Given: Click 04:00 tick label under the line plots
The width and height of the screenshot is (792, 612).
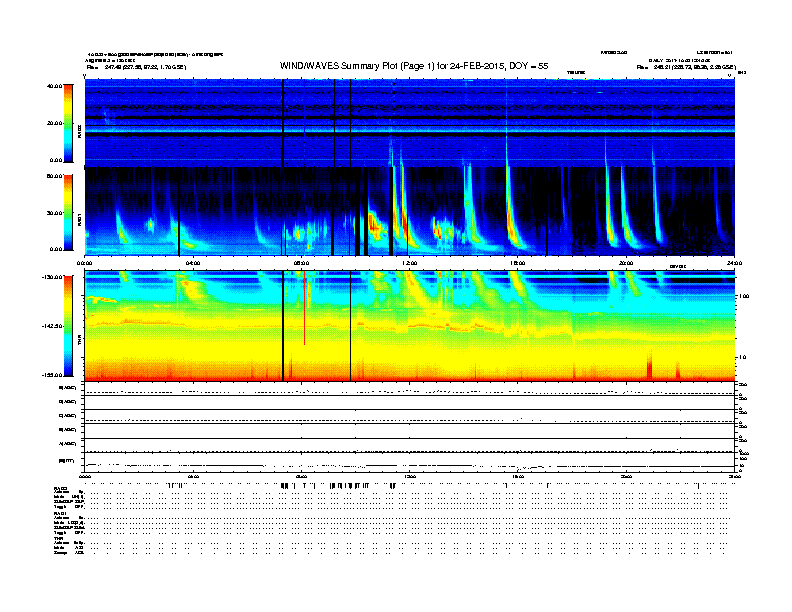Looking at the screenshot, I should point(193,476).
